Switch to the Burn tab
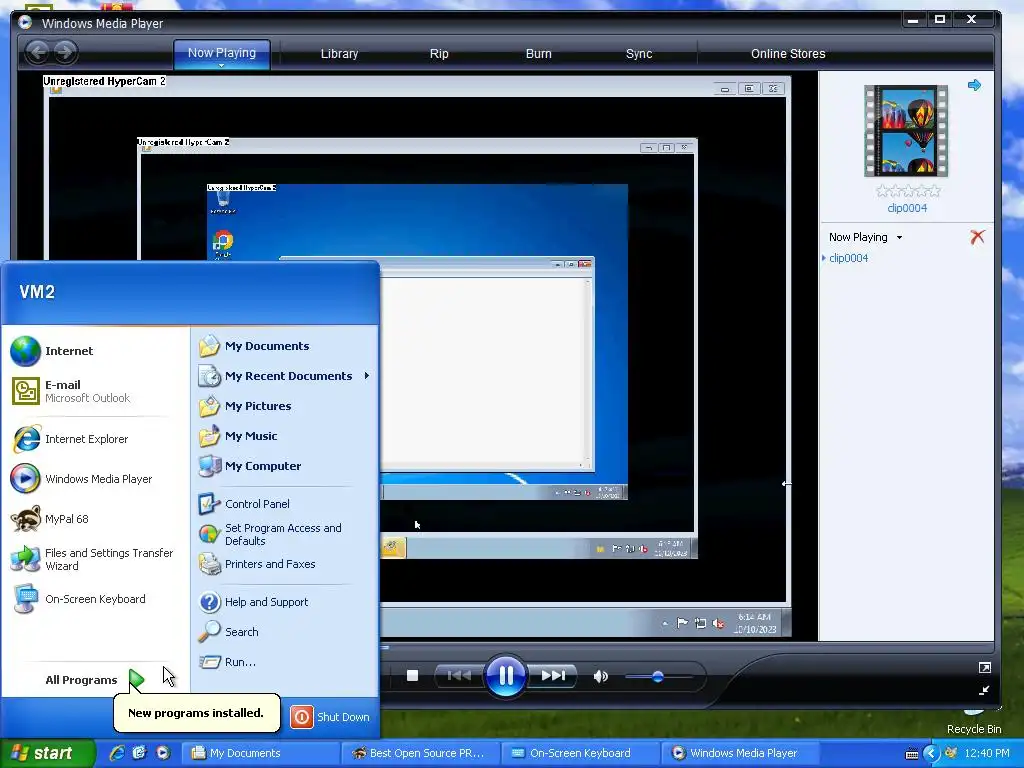1024x768 pixels. 539,54
